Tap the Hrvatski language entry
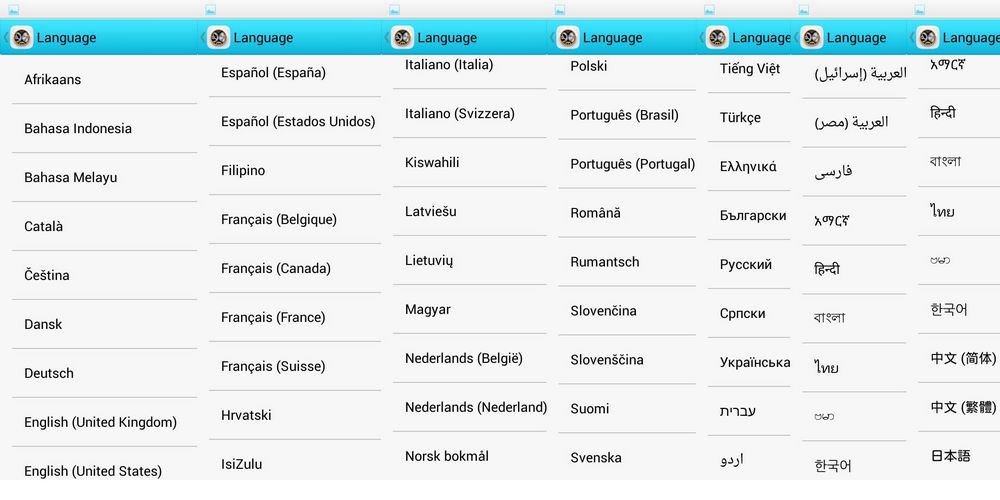 pyautogui.click(x=295, y=415)
